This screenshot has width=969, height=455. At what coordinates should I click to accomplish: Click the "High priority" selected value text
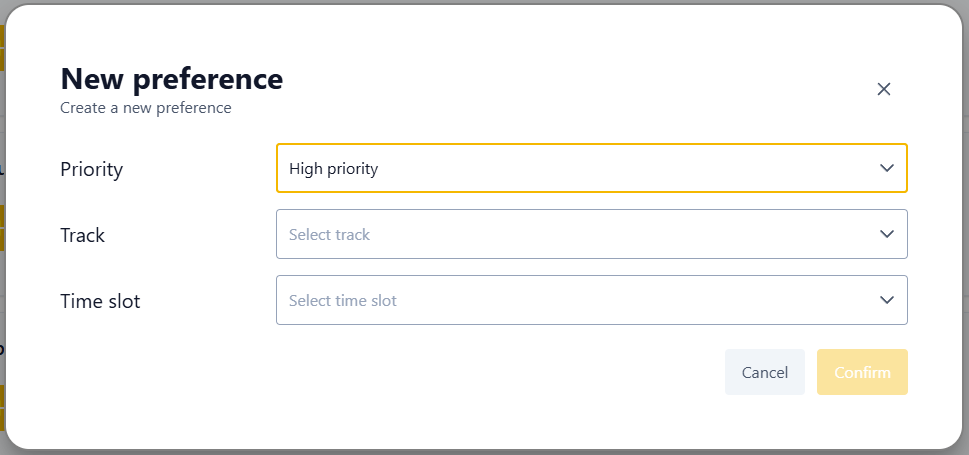coord(333,169)
